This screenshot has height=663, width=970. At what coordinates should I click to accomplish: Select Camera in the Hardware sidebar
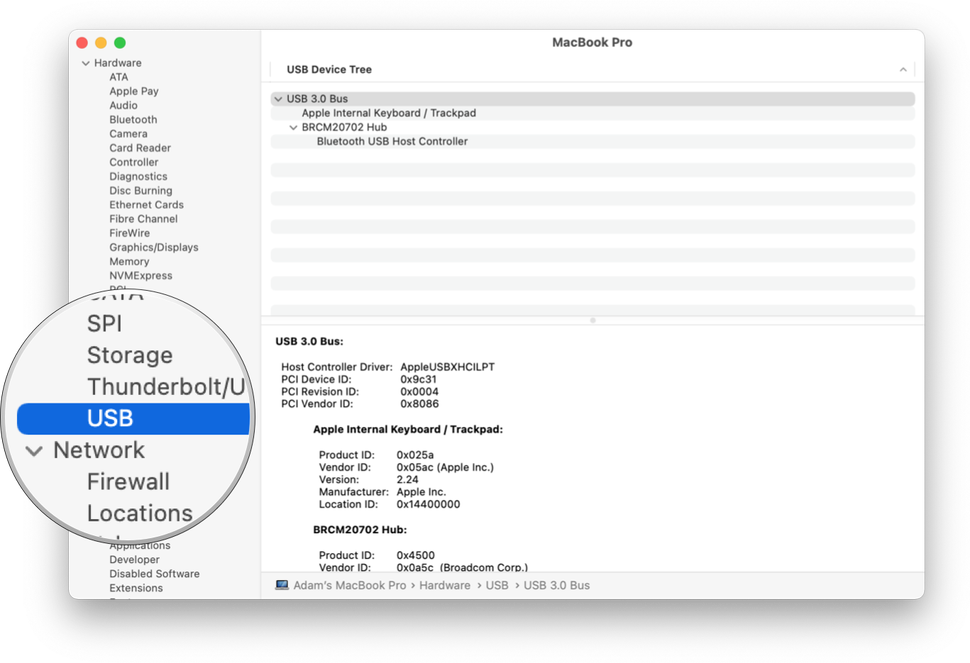(128, 133)
